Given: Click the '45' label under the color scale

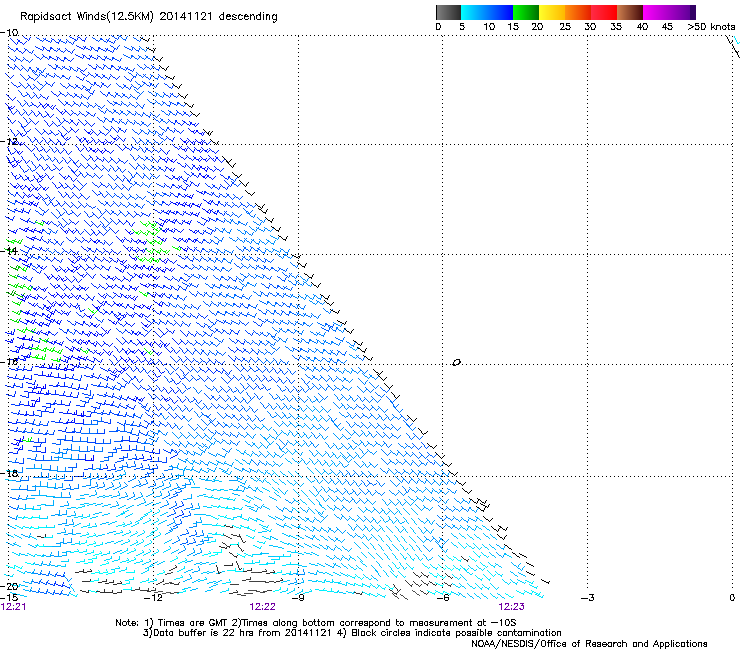Looking at the screenshot, I should coord(667,27).
